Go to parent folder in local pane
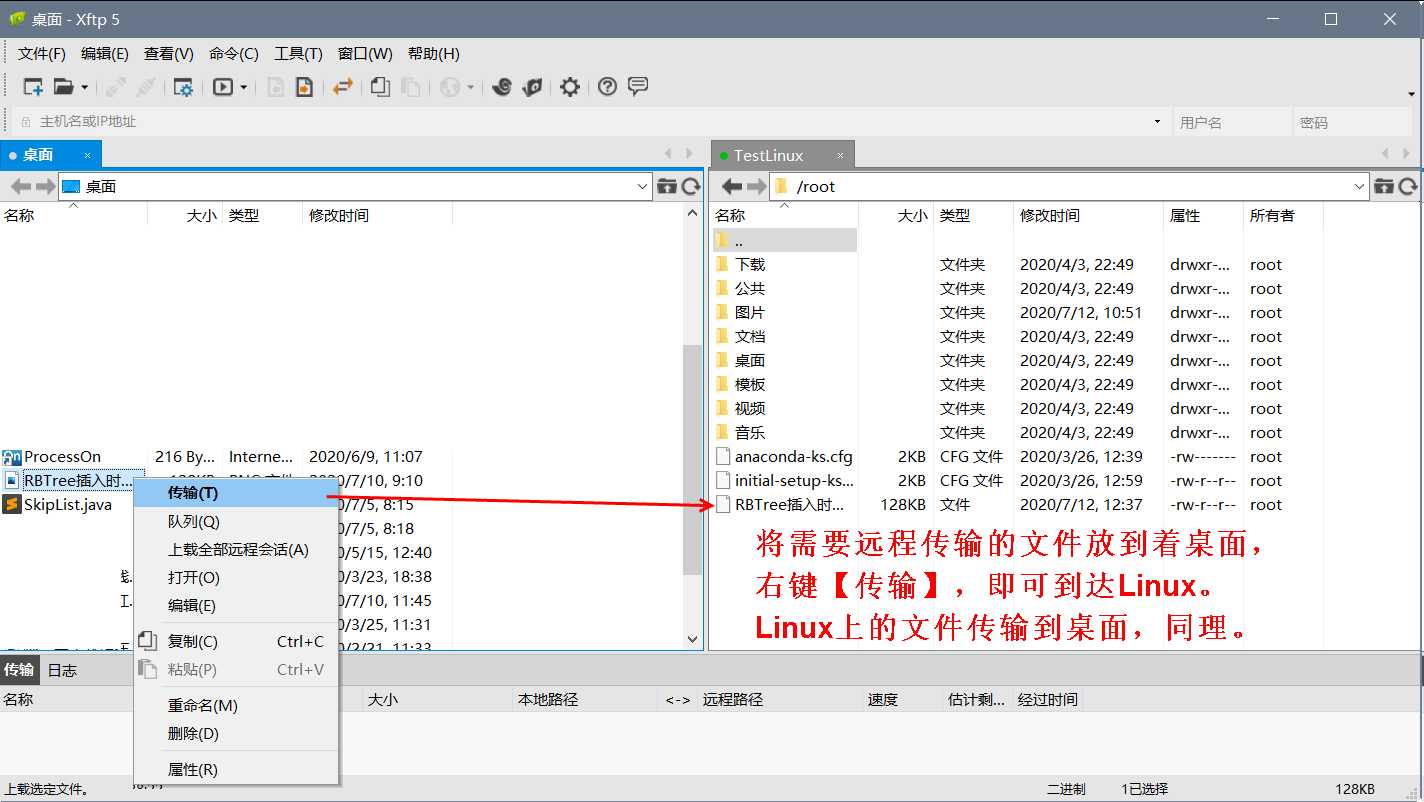The width and height of the screenshot is (1424, 802). pyautogui.click(x=667, y=186)
